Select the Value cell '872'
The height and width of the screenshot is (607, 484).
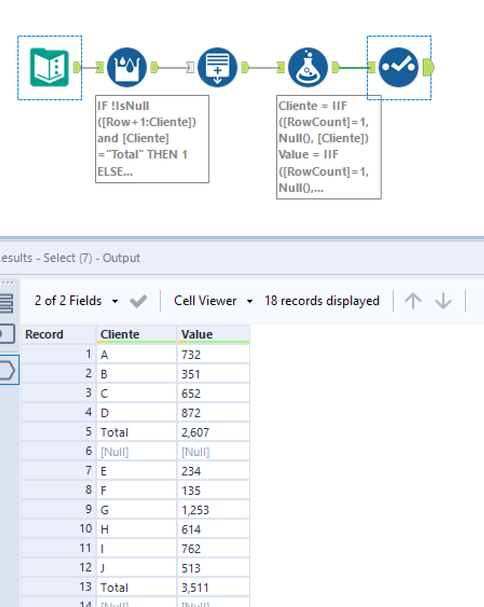point(213,412)
